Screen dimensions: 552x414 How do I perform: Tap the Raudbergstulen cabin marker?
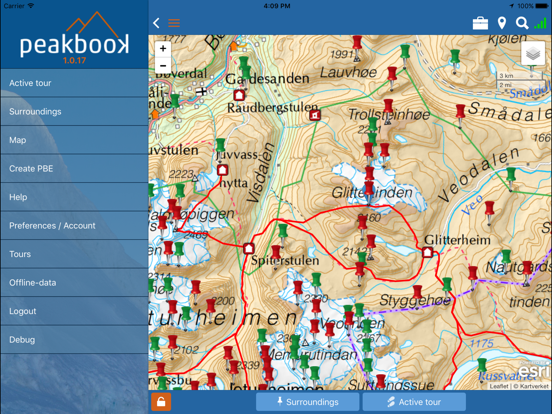(239, 95)
